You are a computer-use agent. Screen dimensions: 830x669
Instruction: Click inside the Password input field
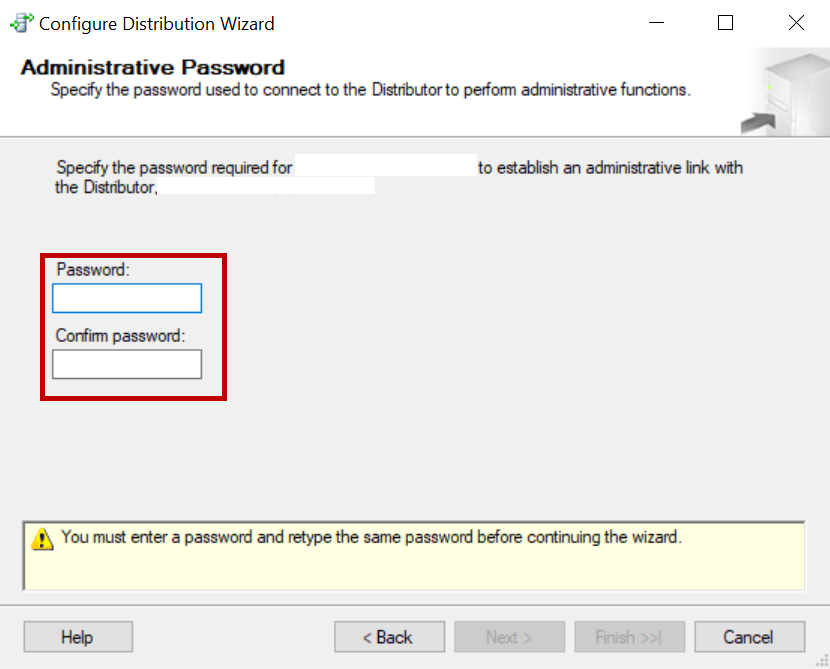(126, 298)
